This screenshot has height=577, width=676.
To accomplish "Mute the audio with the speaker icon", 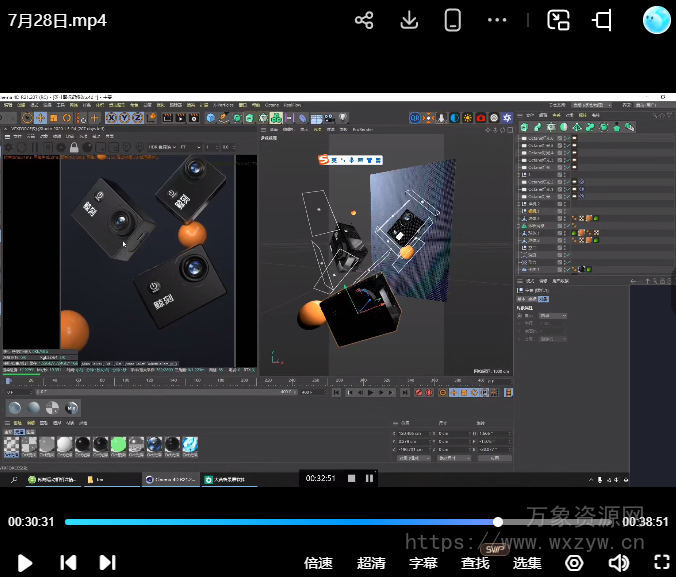I will [x=618, y=563].
